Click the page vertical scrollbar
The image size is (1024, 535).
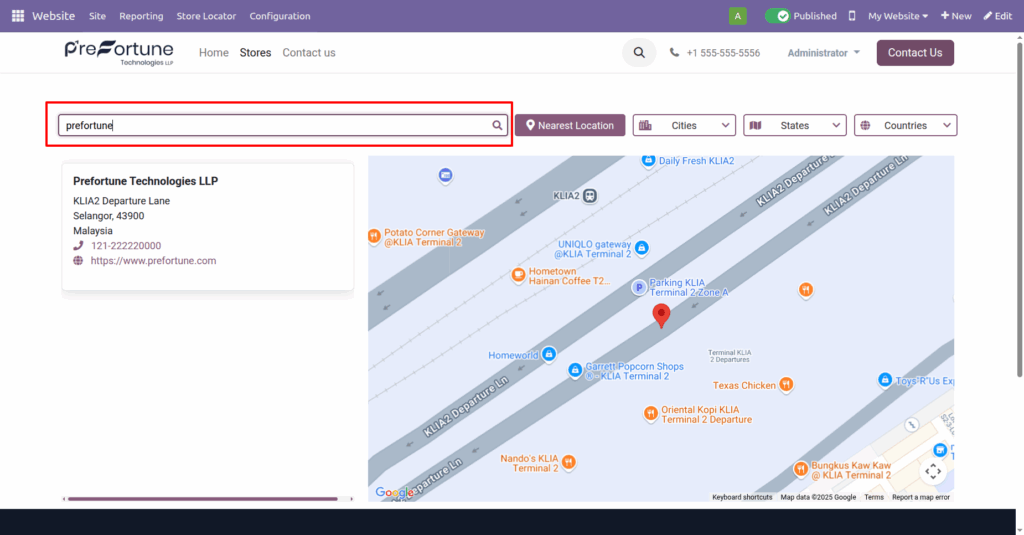click(x=1019, y=209)
